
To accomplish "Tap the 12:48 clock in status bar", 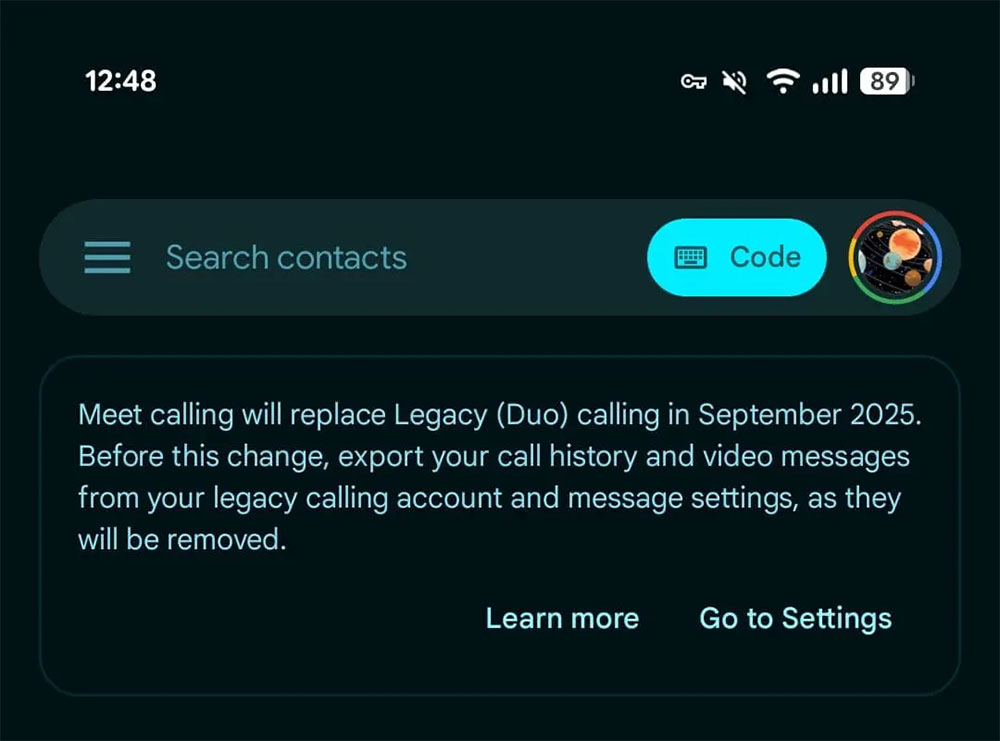I will [121, 81].
